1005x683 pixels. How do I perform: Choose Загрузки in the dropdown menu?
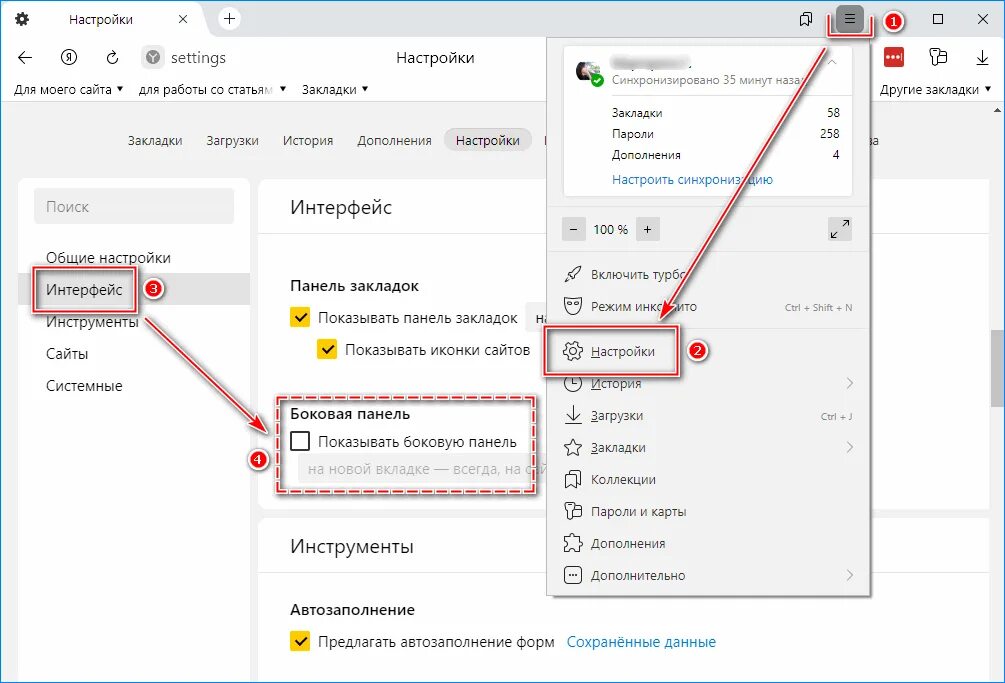pos(708,415)
